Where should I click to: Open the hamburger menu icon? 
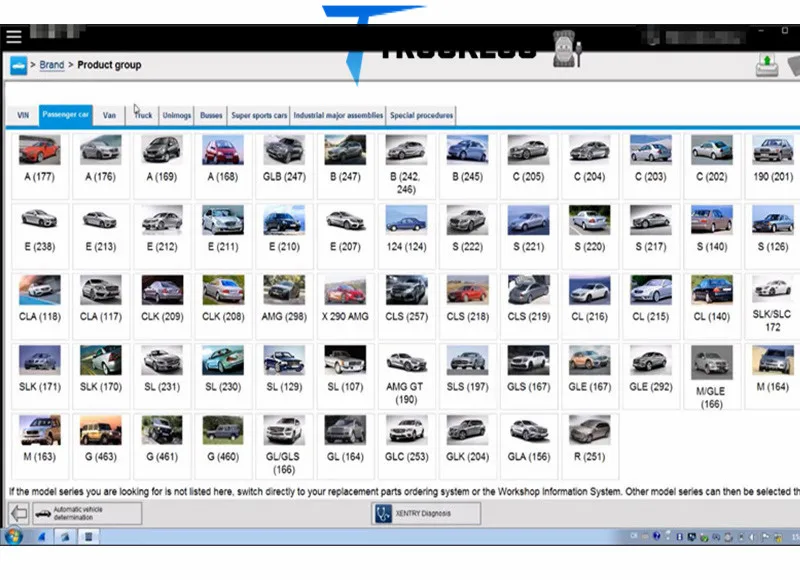click(14, 37)
